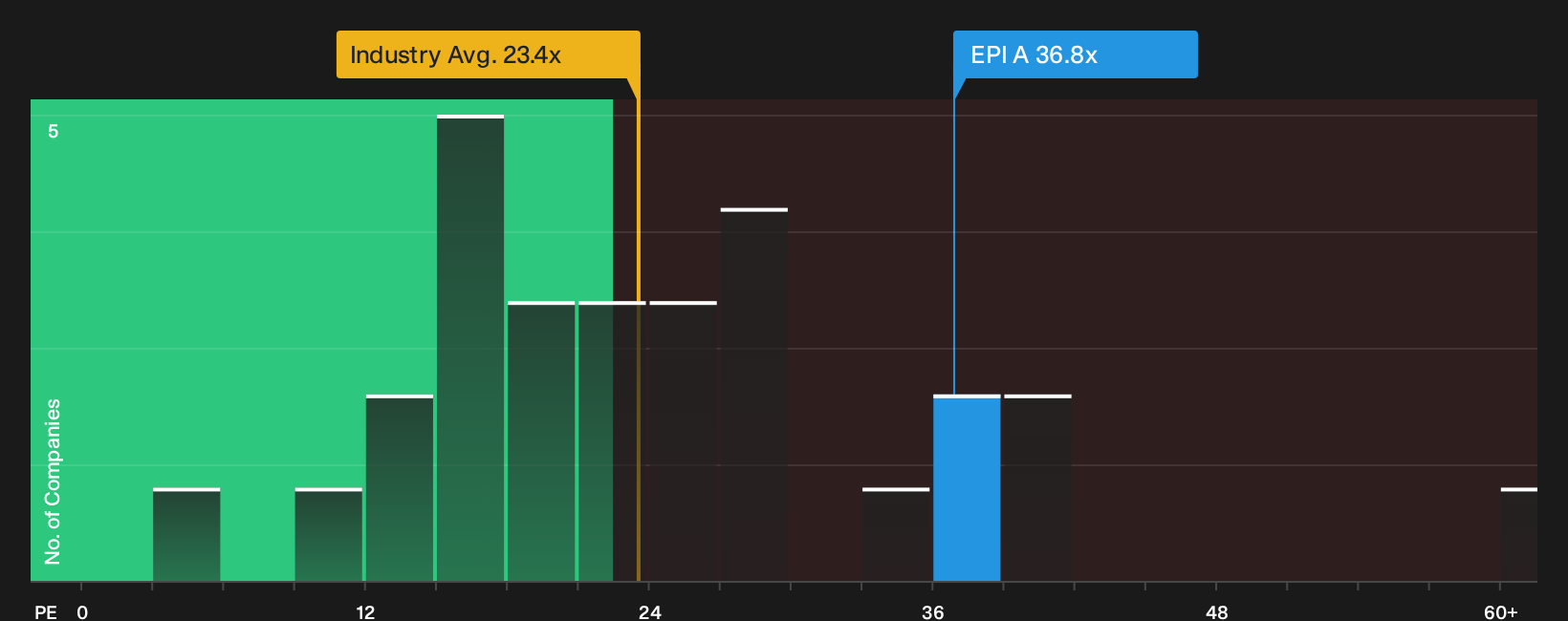Click the No. of Companies axis title

coord(53,482)
